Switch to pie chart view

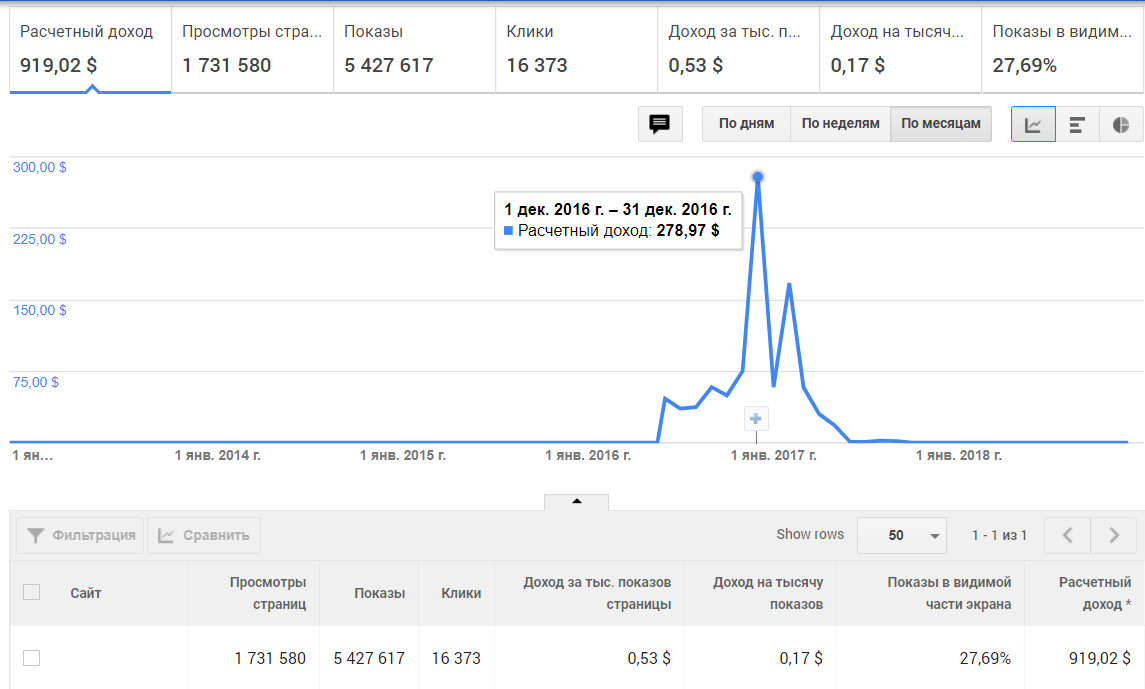tap(1121, 124)
